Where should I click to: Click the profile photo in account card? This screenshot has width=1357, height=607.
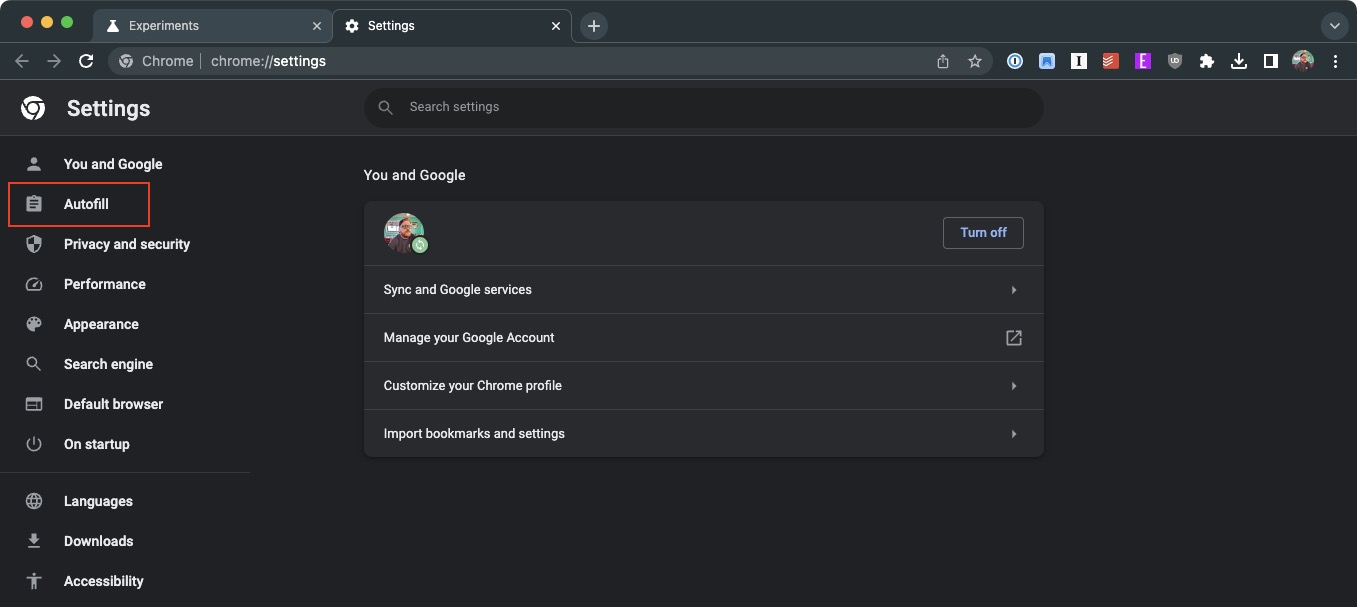404,233
